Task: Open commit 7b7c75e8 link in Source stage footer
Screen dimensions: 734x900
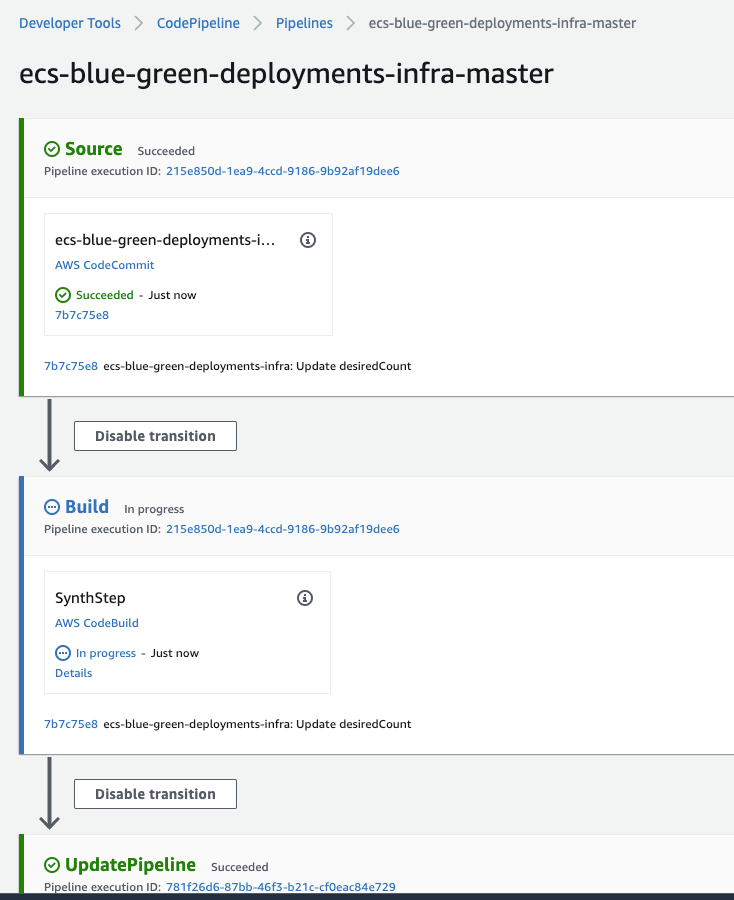Action: (x=71, y=366)
